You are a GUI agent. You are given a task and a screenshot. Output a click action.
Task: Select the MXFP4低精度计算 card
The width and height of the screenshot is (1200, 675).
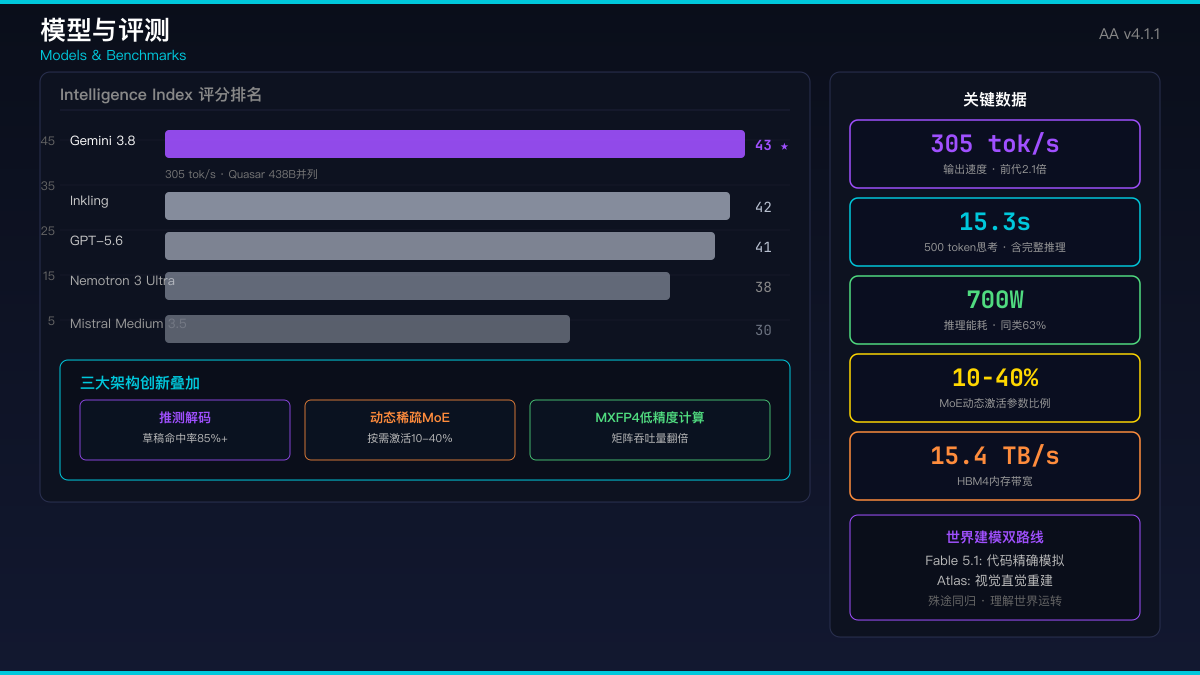(x=650, y=430)
